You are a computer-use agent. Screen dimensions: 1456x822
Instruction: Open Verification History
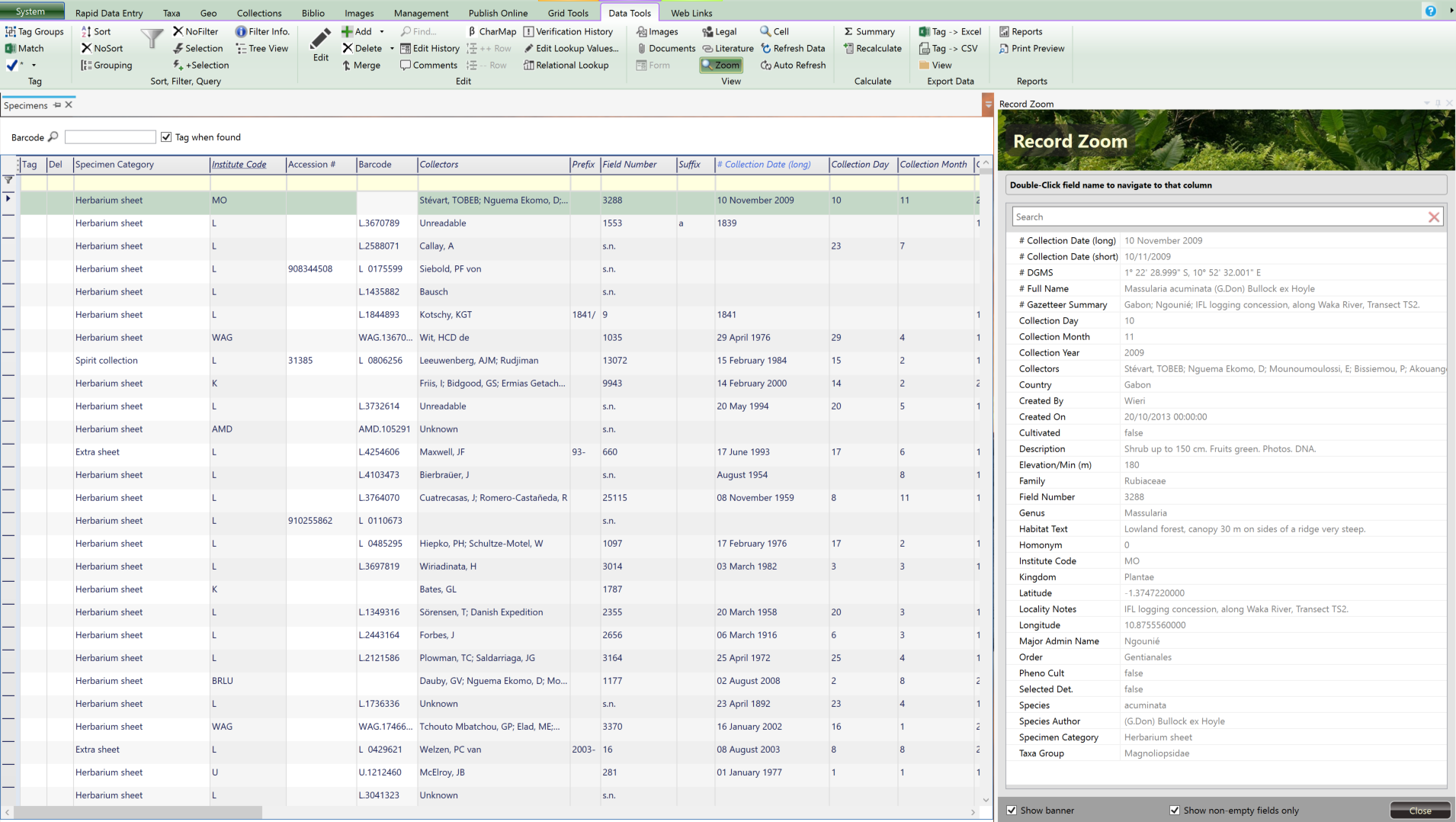[x=568, y=31]
